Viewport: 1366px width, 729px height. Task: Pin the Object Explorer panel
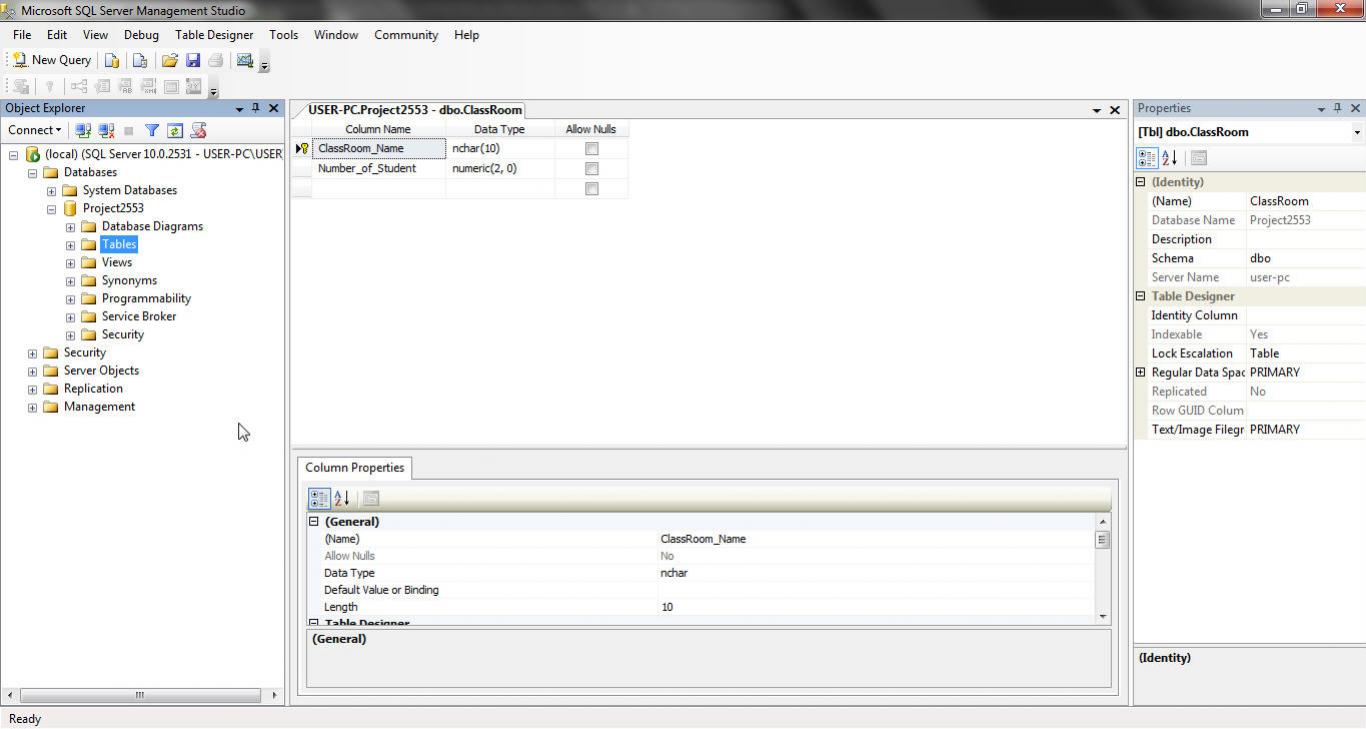coord(256,108)
